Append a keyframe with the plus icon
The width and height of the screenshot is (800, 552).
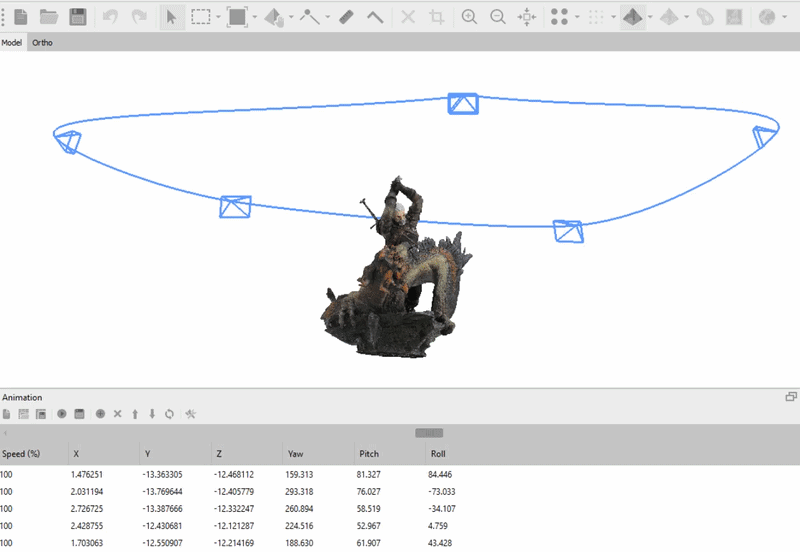101,414
